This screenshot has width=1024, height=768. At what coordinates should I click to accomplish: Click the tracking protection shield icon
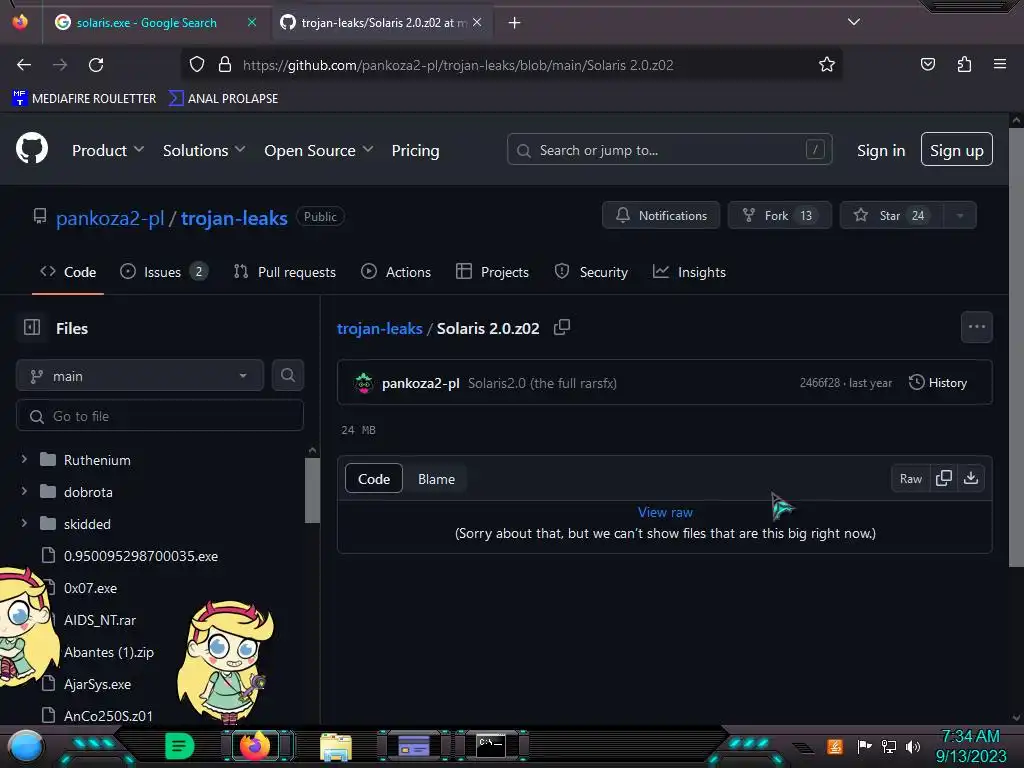pyautogui.click(x=197, y=64)
